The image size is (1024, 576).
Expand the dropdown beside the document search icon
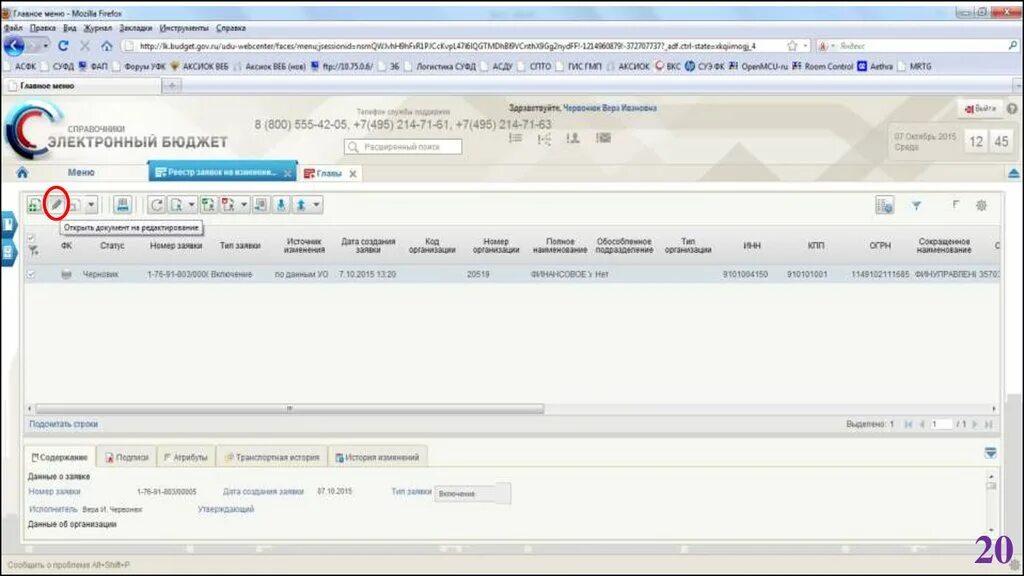point(191,205)
